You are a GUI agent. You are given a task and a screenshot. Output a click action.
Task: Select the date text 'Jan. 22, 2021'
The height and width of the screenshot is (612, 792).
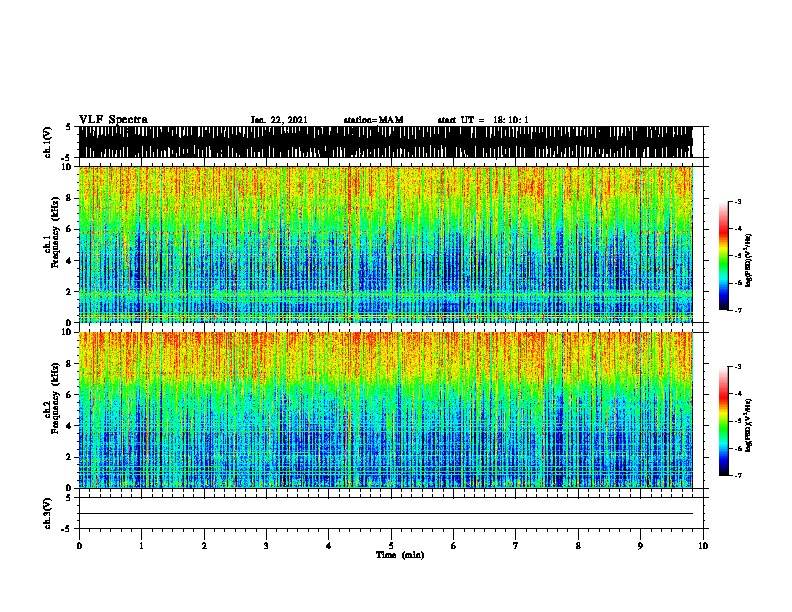point(279,120)
